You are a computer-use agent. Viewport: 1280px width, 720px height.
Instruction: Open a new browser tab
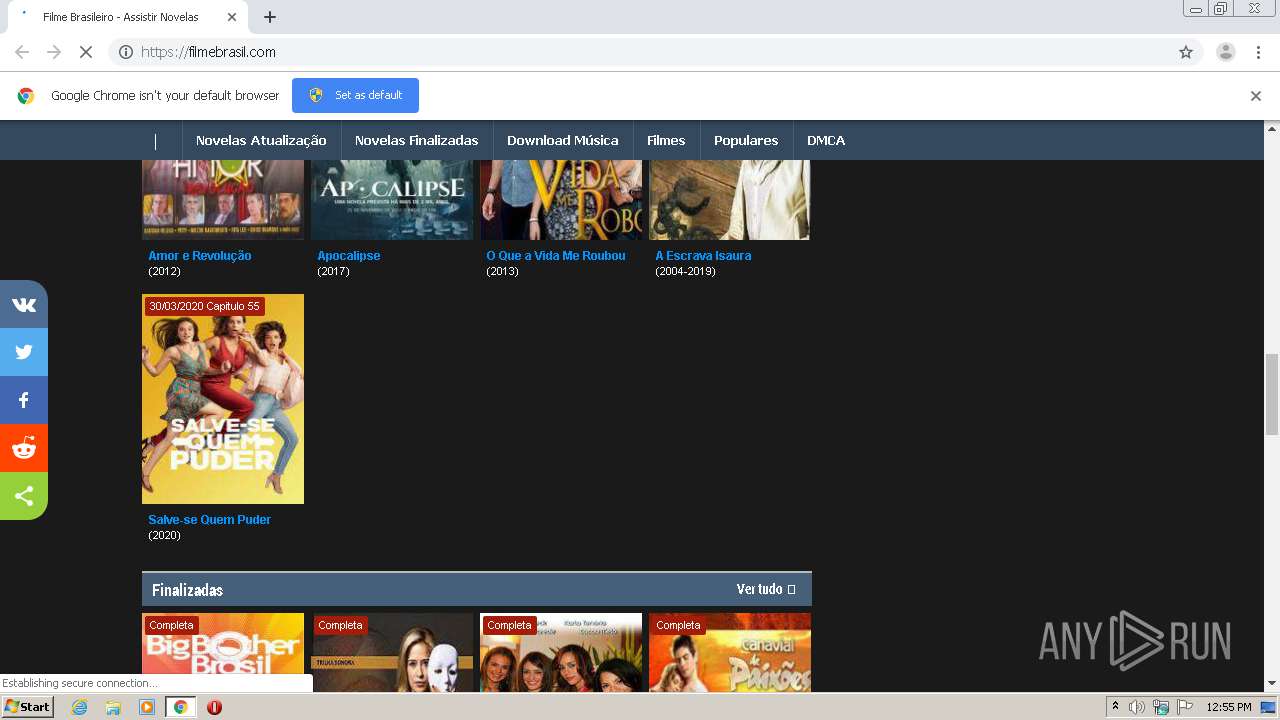pos(270,17)
